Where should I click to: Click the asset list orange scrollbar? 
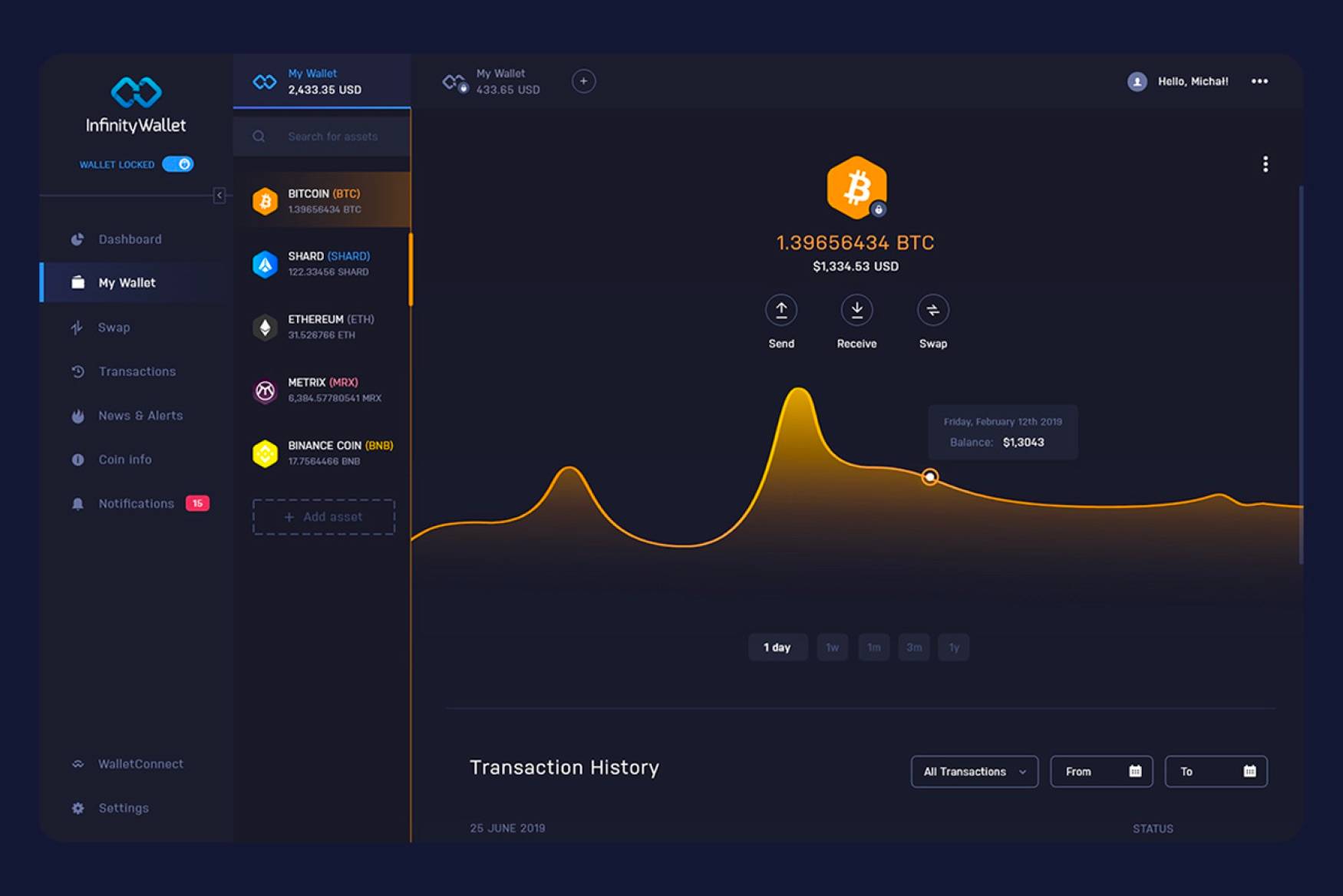[411, 269]
